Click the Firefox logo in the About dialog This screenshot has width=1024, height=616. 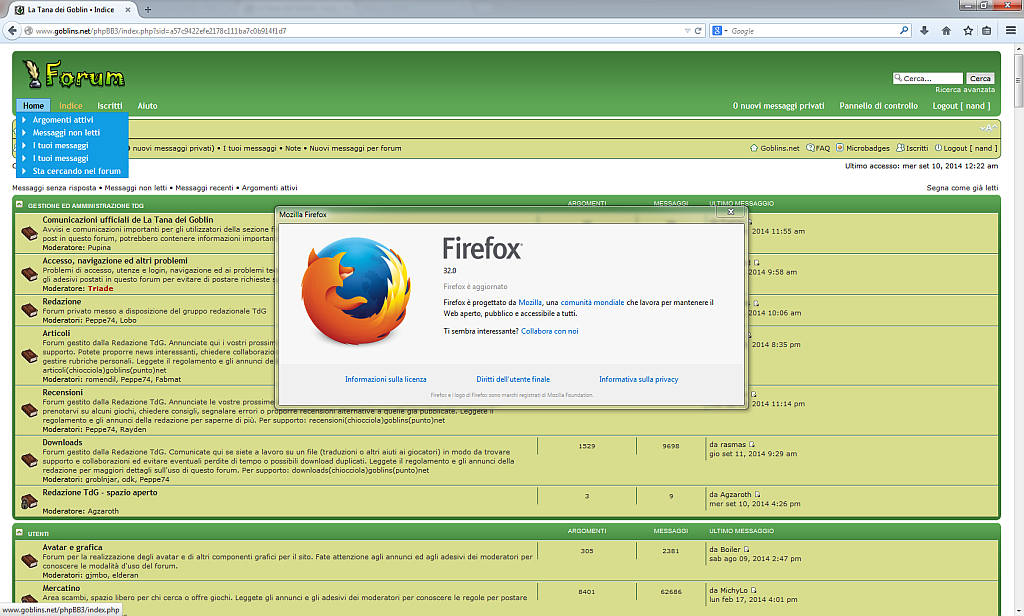pos(357,291)
